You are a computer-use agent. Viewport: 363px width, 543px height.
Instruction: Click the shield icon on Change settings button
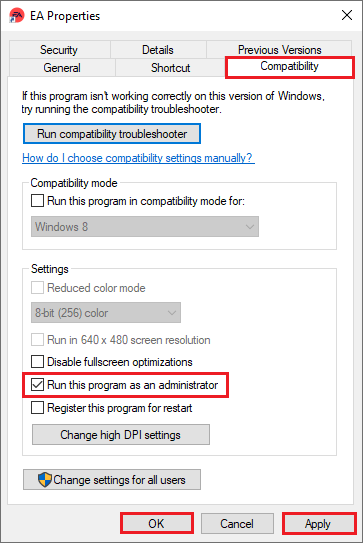point(45,480)
